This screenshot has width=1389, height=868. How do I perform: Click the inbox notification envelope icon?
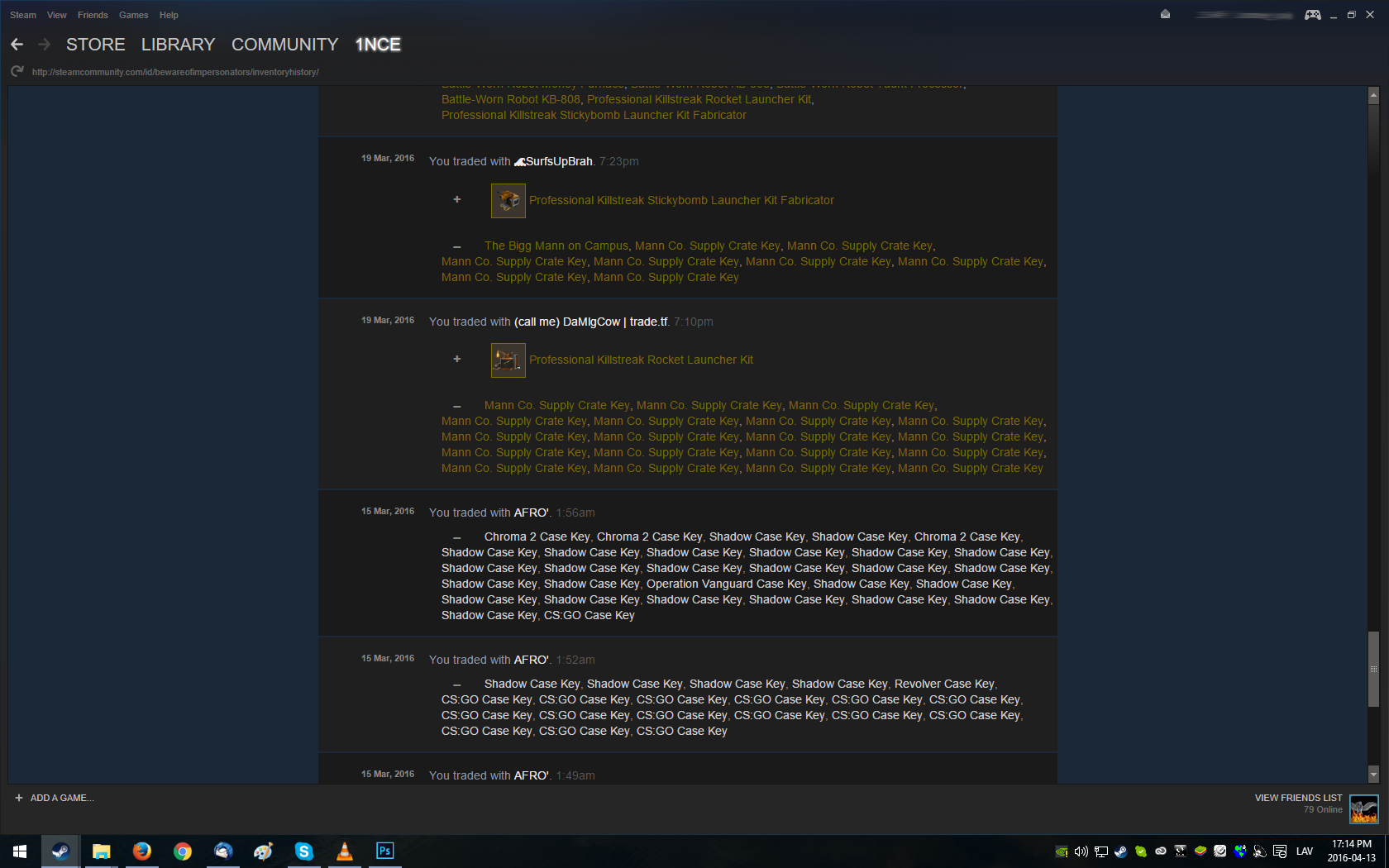[1165, 14]
